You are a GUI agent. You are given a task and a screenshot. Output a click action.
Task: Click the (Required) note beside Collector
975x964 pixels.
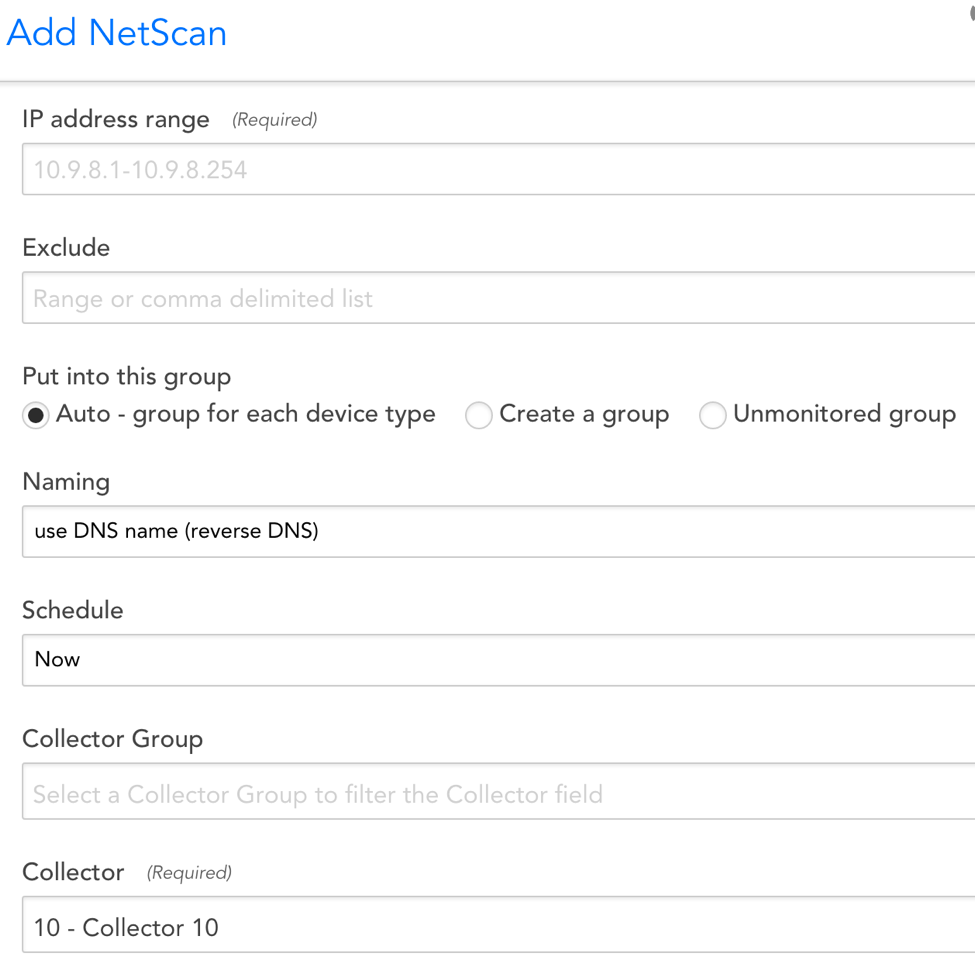(x=189, y=873)
